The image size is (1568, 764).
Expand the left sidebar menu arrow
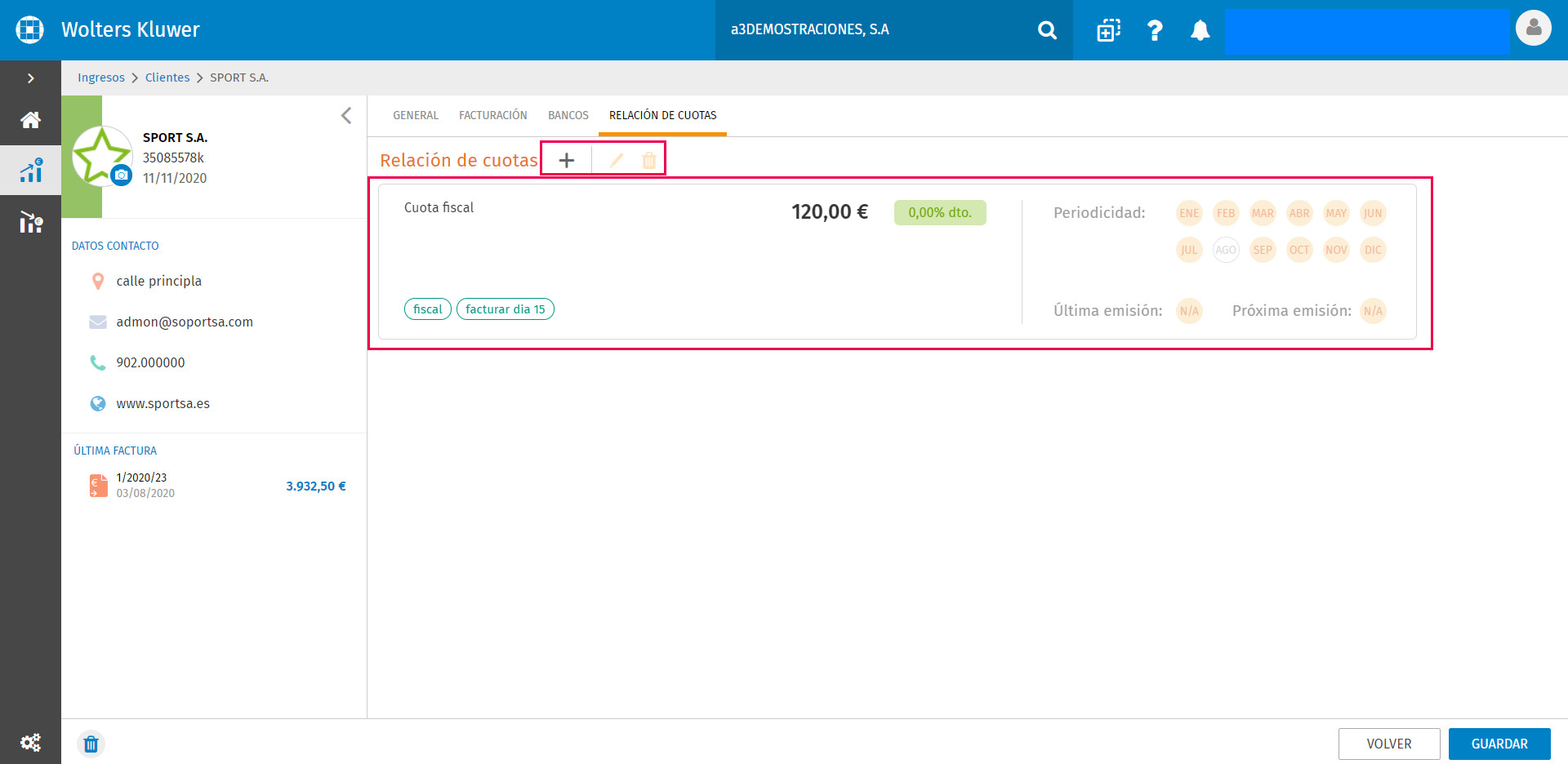pyautogui.click(x=30, y=78)
